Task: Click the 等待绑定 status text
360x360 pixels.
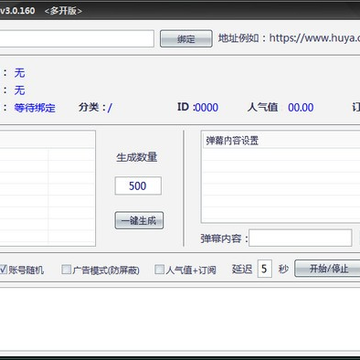Action: [x=35, y=108]
